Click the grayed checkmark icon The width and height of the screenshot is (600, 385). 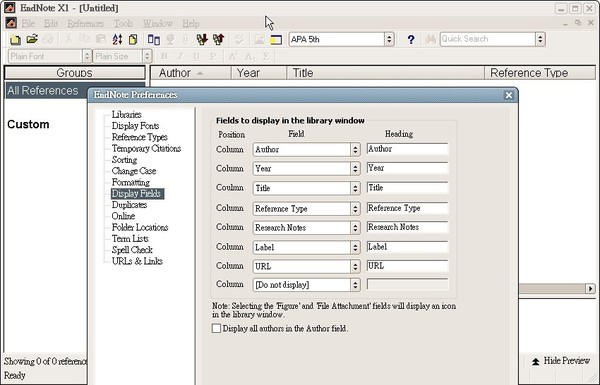239,39
